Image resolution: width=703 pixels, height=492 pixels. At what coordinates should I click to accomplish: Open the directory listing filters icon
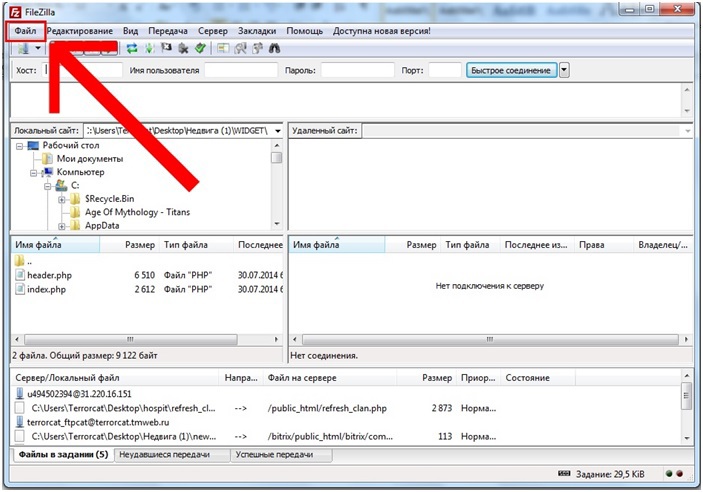223,48
